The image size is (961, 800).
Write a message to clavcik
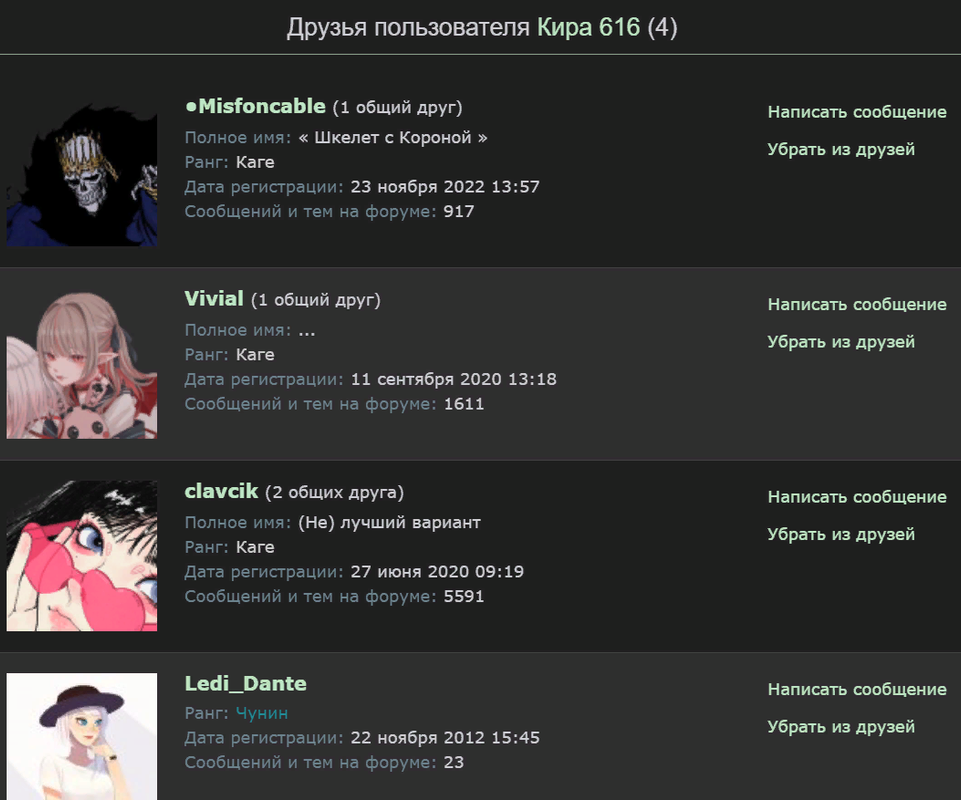pos(857,497)
